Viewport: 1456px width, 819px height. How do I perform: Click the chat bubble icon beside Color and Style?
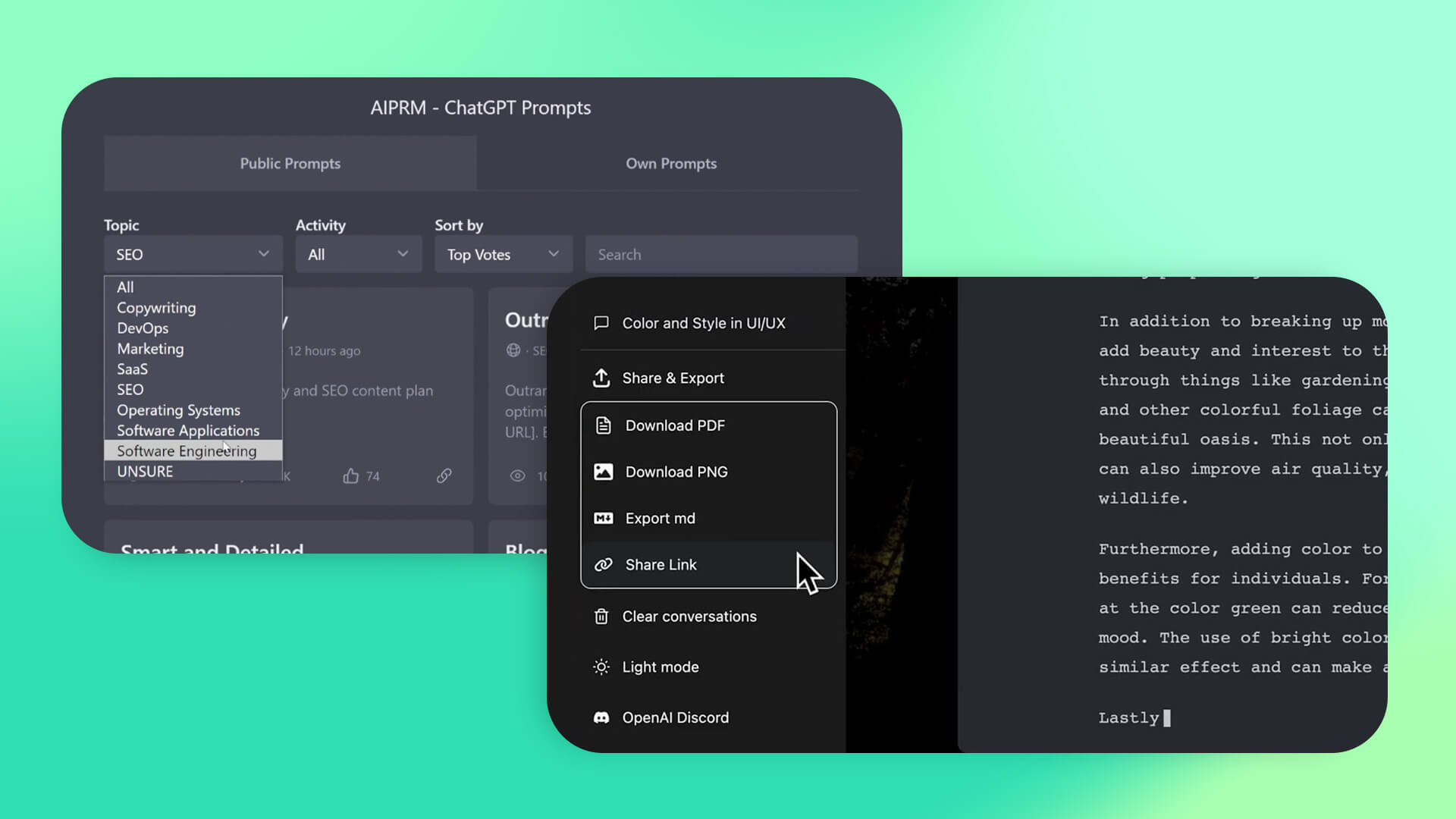(601, 323)
